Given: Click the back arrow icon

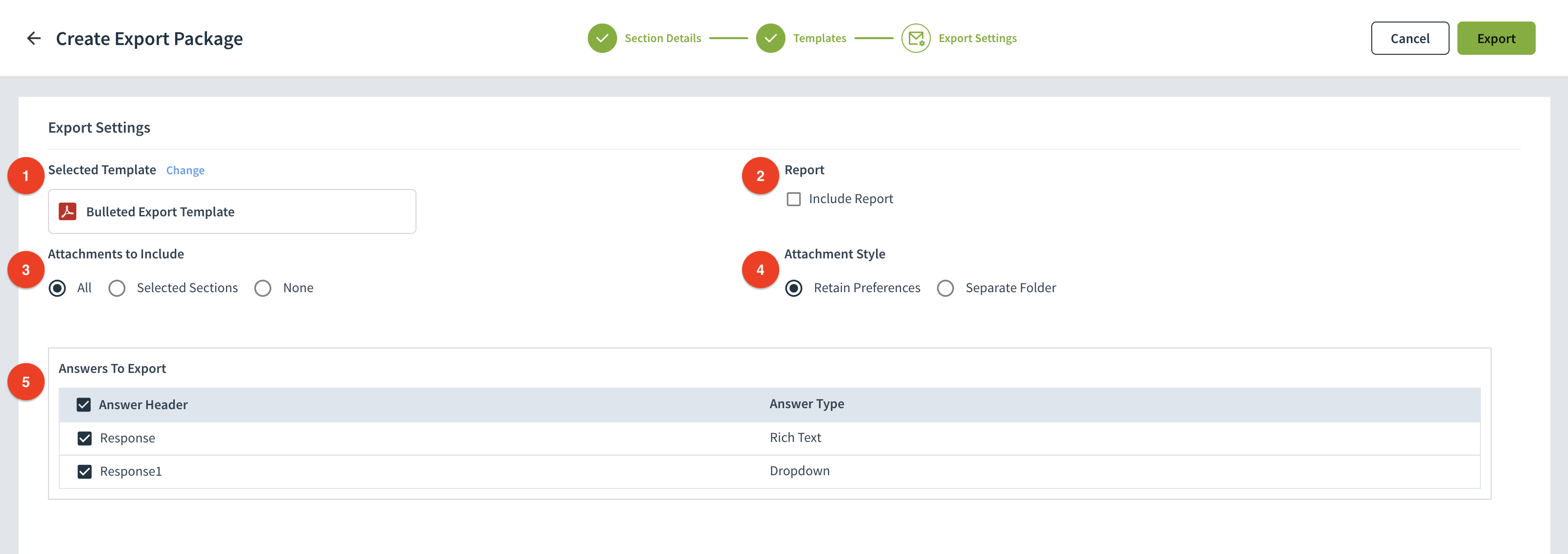Looking at the screenshot, I should coord(33,38).
